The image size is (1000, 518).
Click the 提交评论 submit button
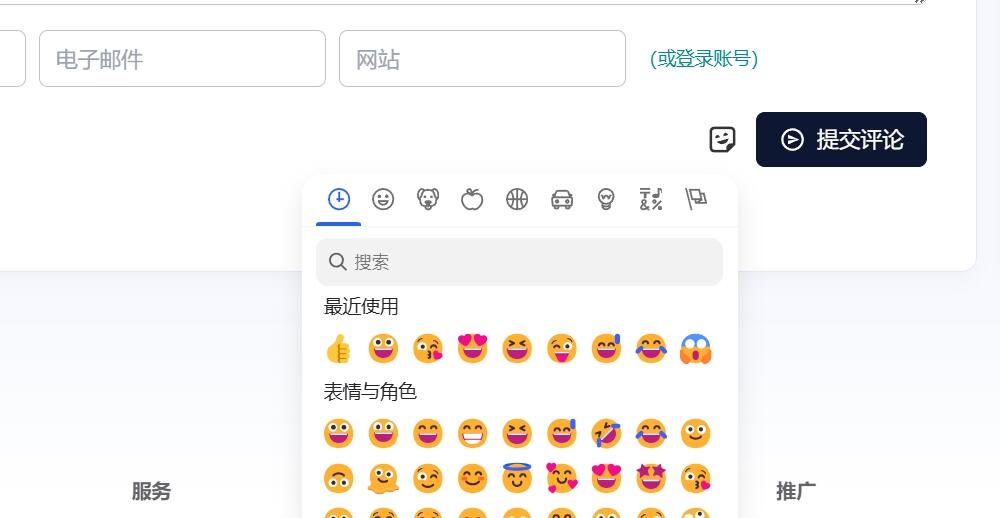tap(841, 140)
